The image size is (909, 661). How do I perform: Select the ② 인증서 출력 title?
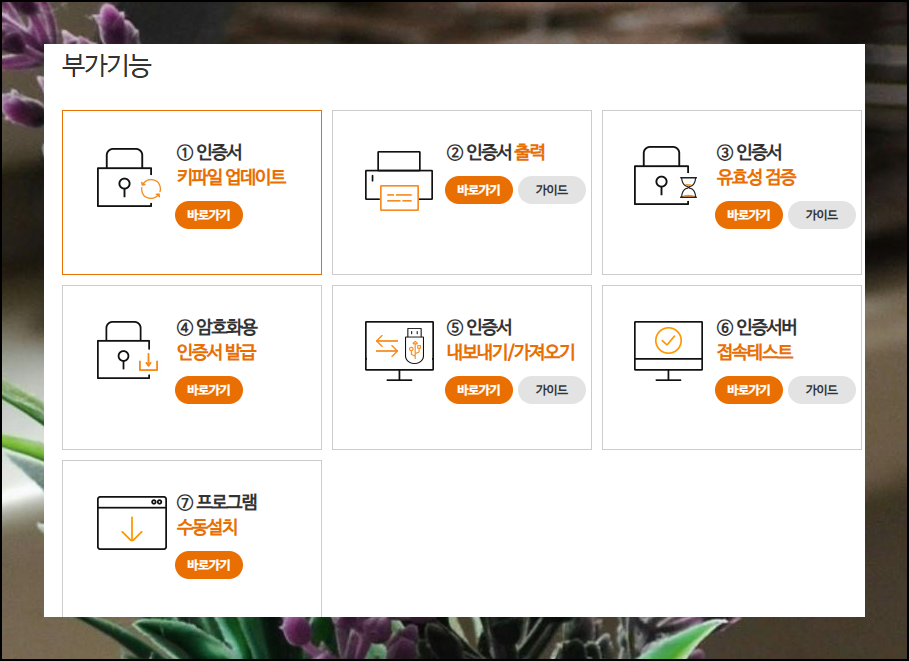496,152
